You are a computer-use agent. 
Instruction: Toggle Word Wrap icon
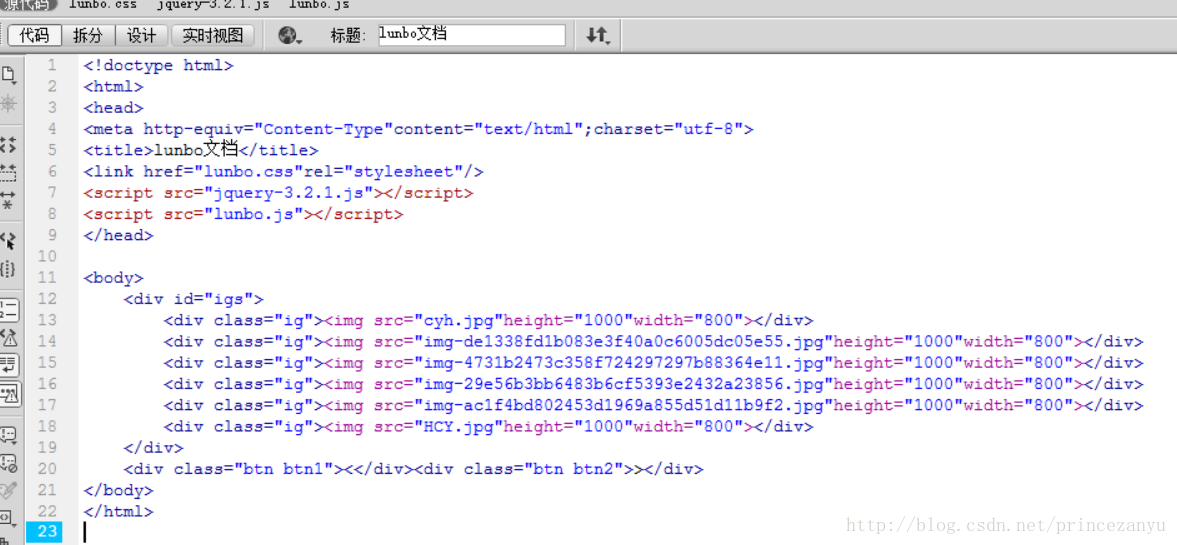9,366
